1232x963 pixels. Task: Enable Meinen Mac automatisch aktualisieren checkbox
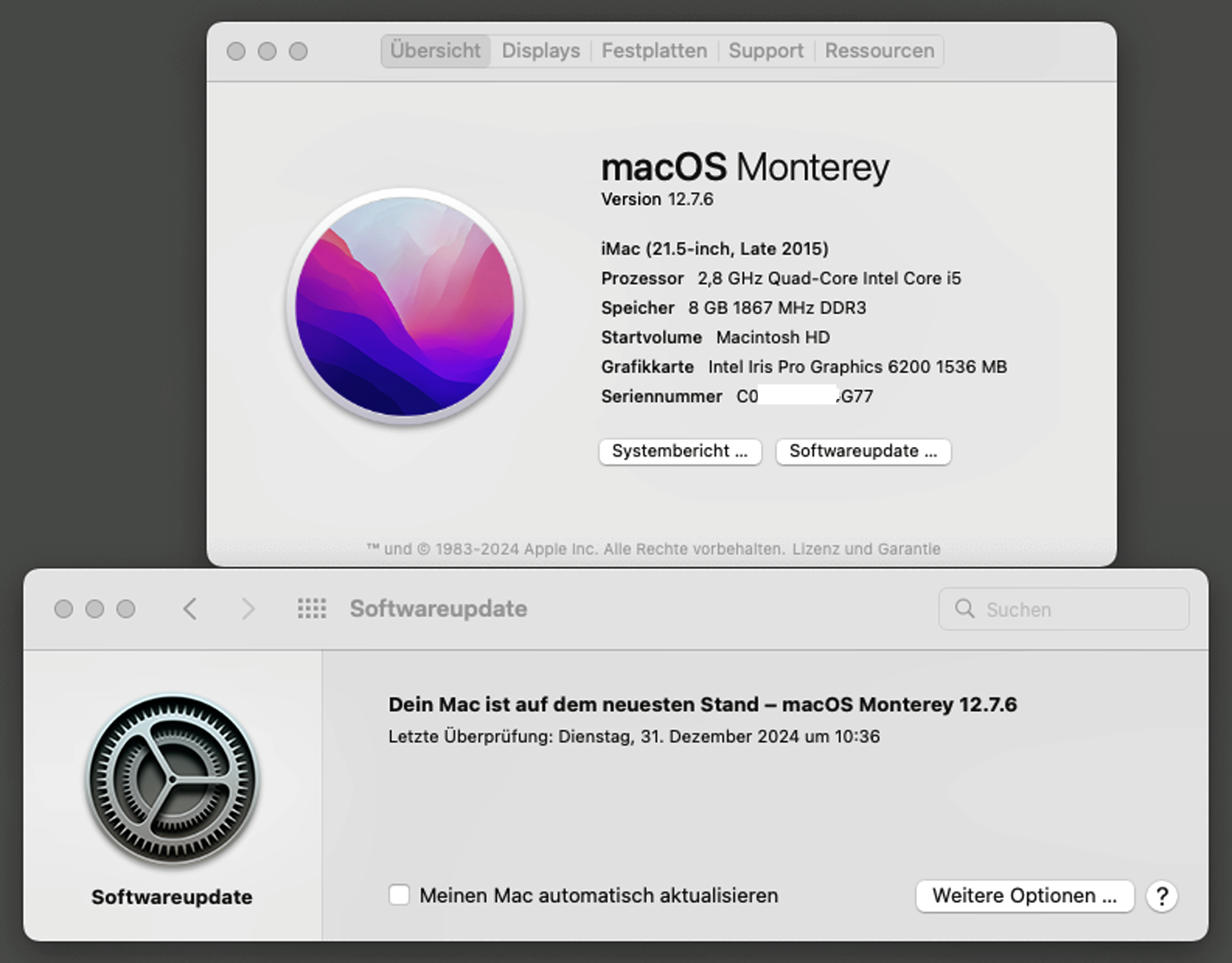tap(399, 895)
